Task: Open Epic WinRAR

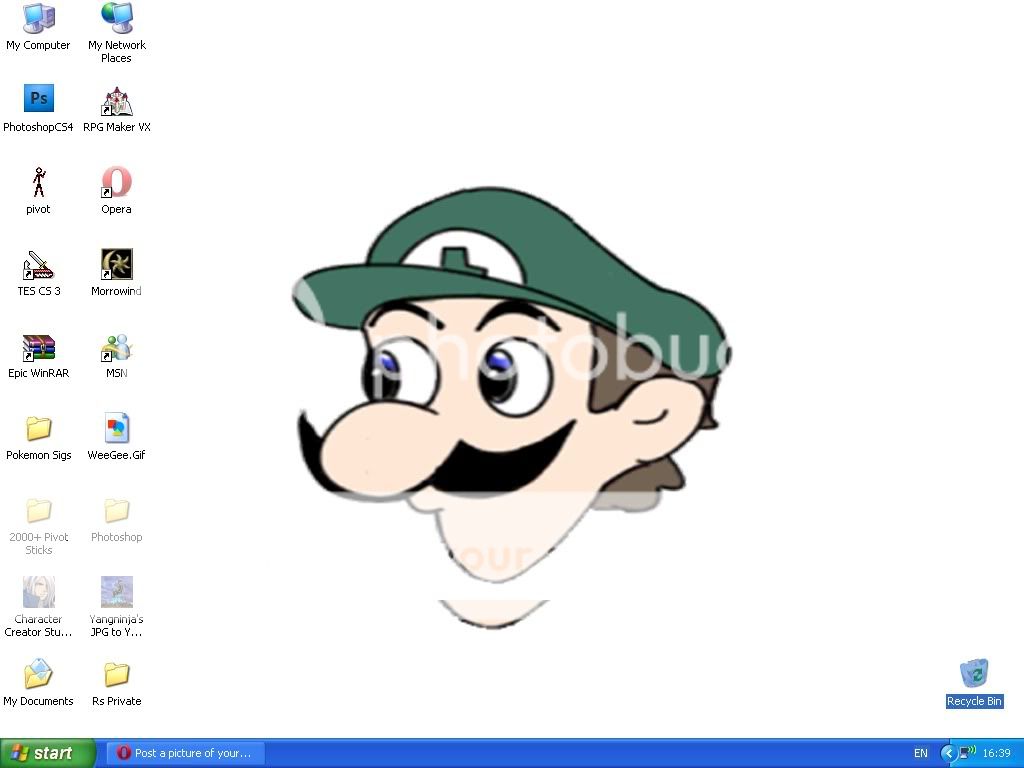Action: (38, 349)
